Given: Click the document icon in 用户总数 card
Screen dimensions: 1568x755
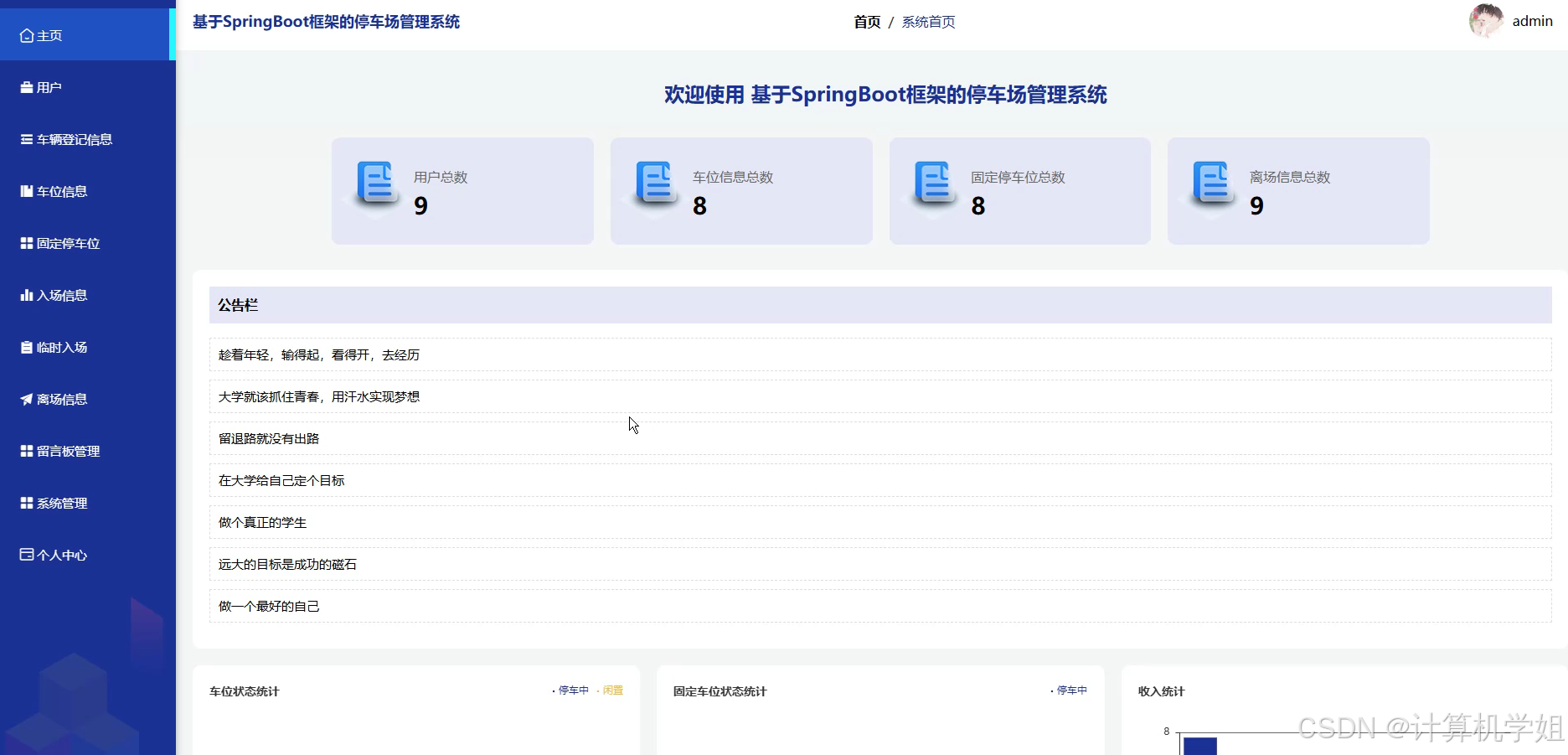Looking at the screenshot, I should [376, 184].
